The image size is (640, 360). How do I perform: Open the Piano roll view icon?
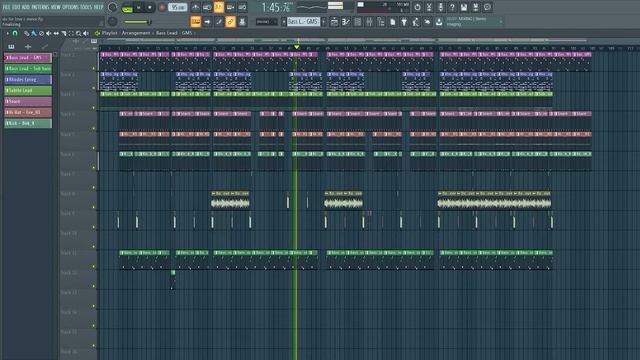346,22
